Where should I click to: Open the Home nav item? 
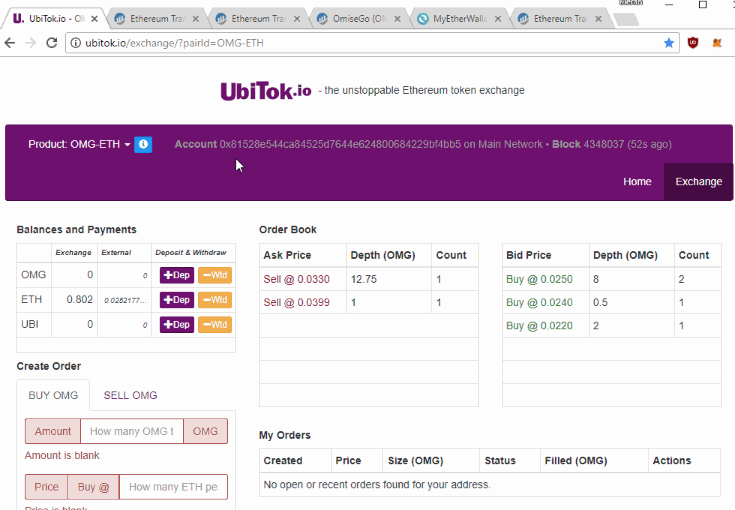pos(637,182)
